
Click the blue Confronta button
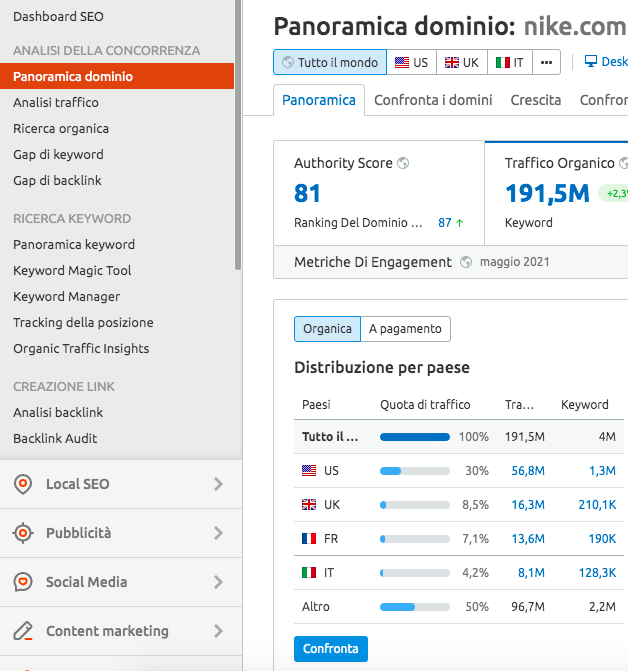331,649
